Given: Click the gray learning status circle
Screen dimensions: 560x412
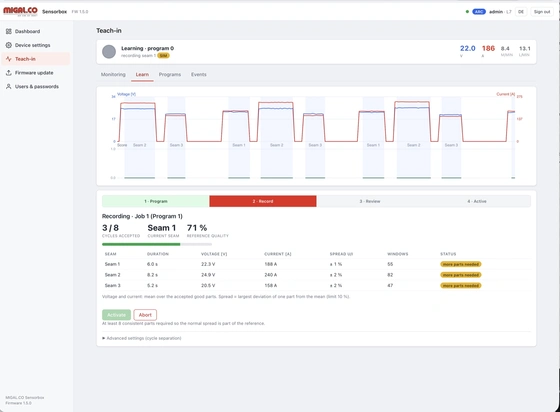Looking at the screenshot, I should 109,51.
